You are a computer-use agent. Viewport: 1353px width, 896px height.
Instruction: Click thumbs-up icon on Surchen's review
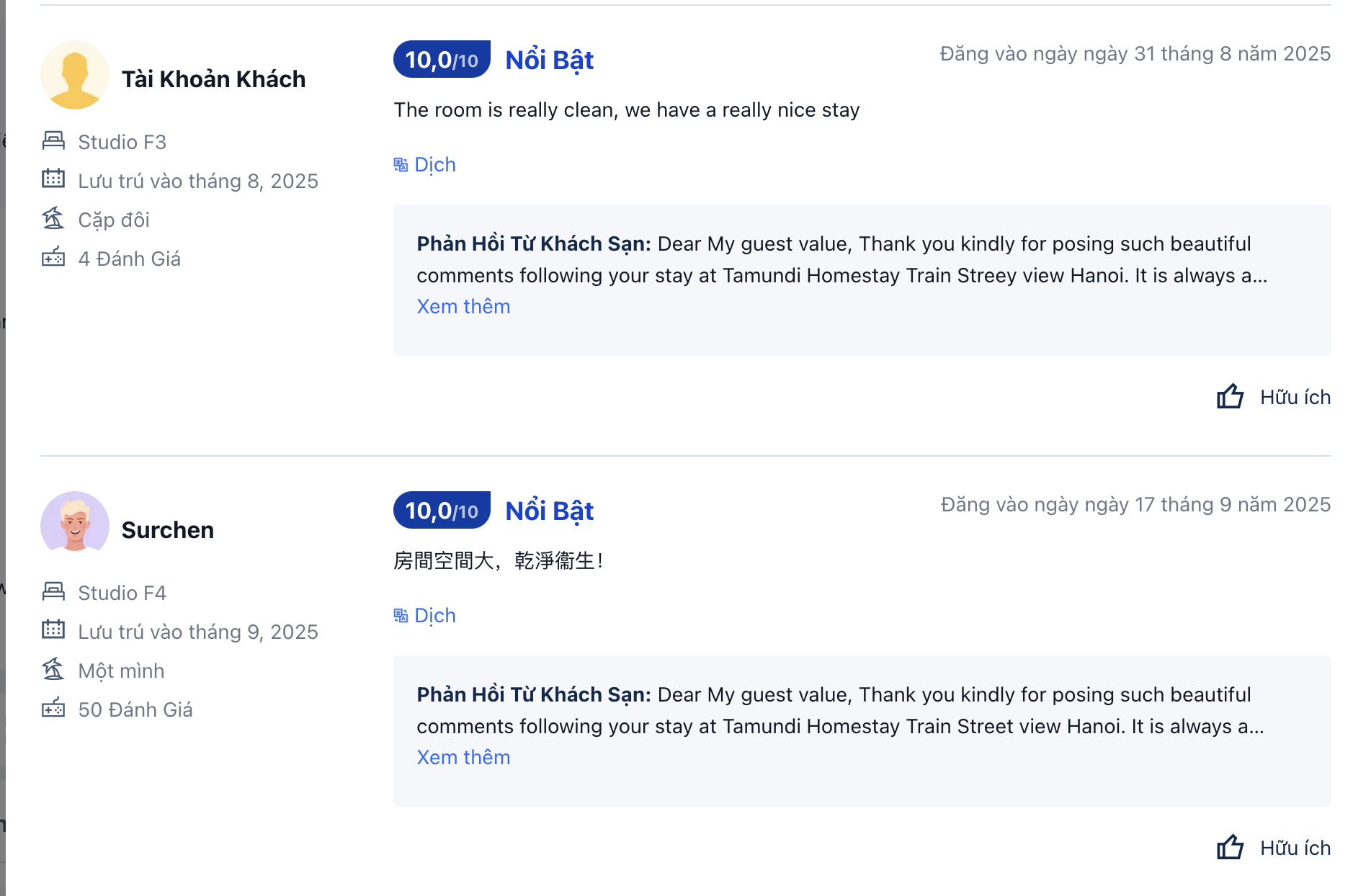pyautogui.click(x=1230, y=847)
